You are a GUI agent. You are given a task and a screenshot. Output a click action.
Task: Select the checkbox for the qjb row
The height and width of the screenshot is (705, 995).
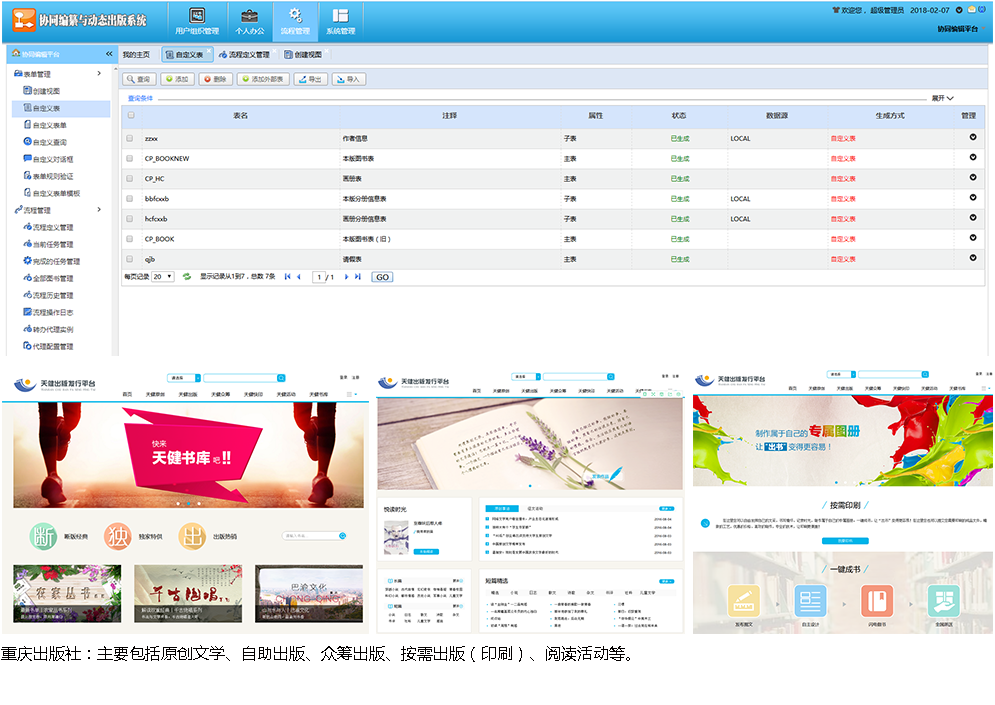[x=130, y=259]
